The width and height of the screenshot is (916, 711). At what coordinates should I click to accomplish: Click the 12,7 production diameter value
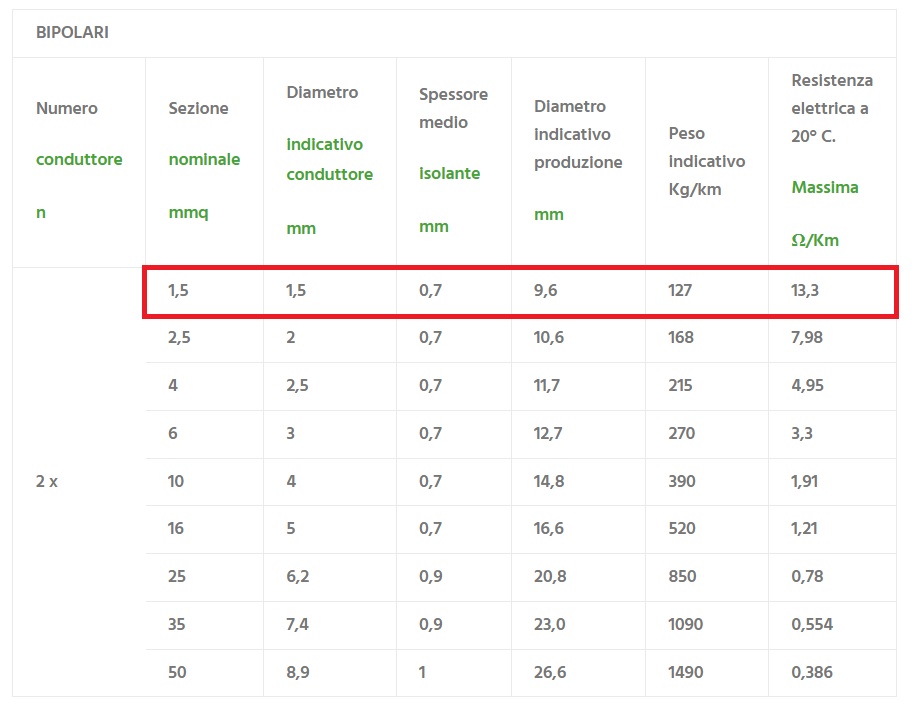pyautogui.click(x=549, y=433)
